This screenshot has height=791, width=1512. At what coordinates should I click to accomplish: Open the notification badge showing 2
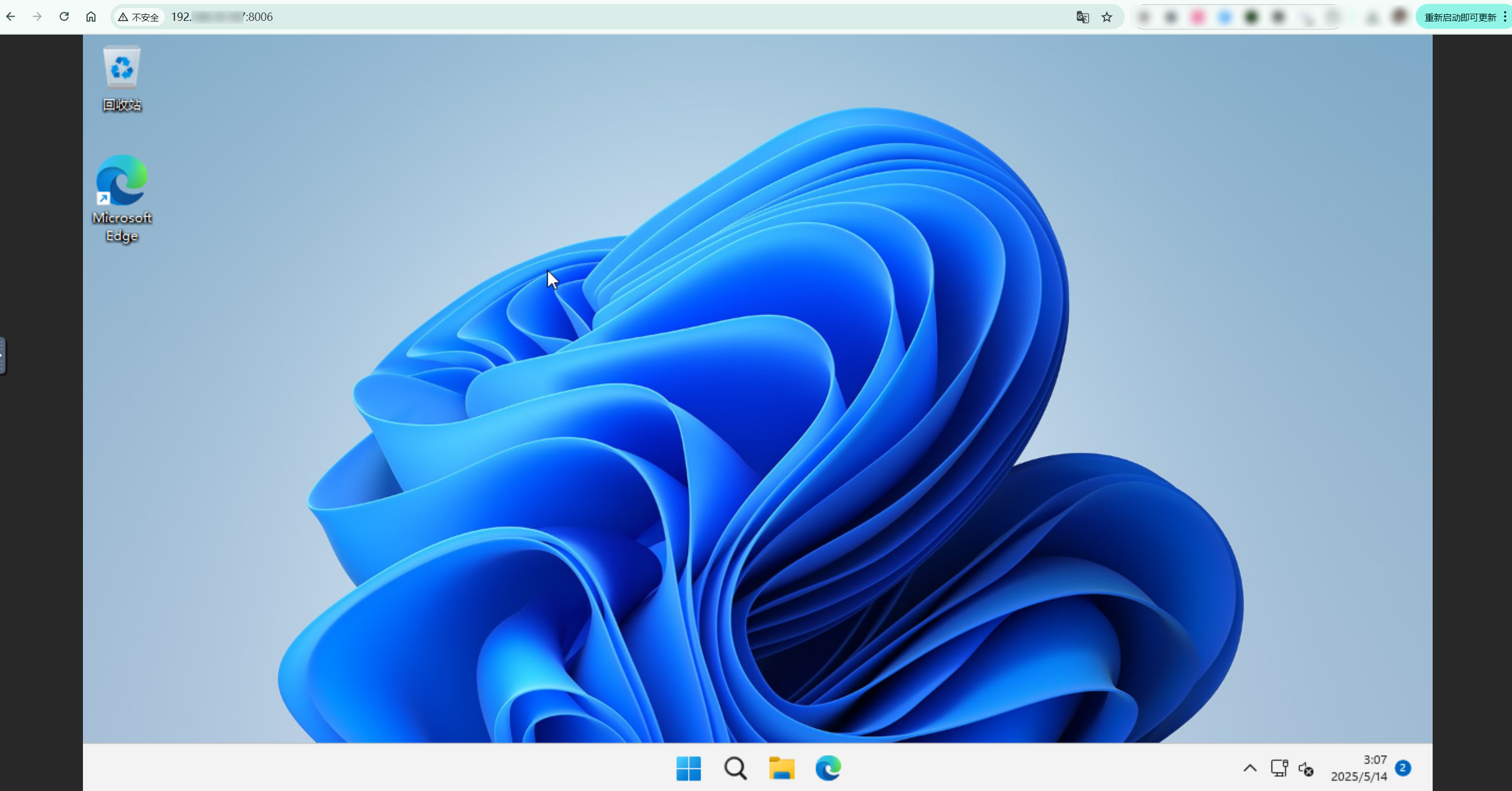1403,768
